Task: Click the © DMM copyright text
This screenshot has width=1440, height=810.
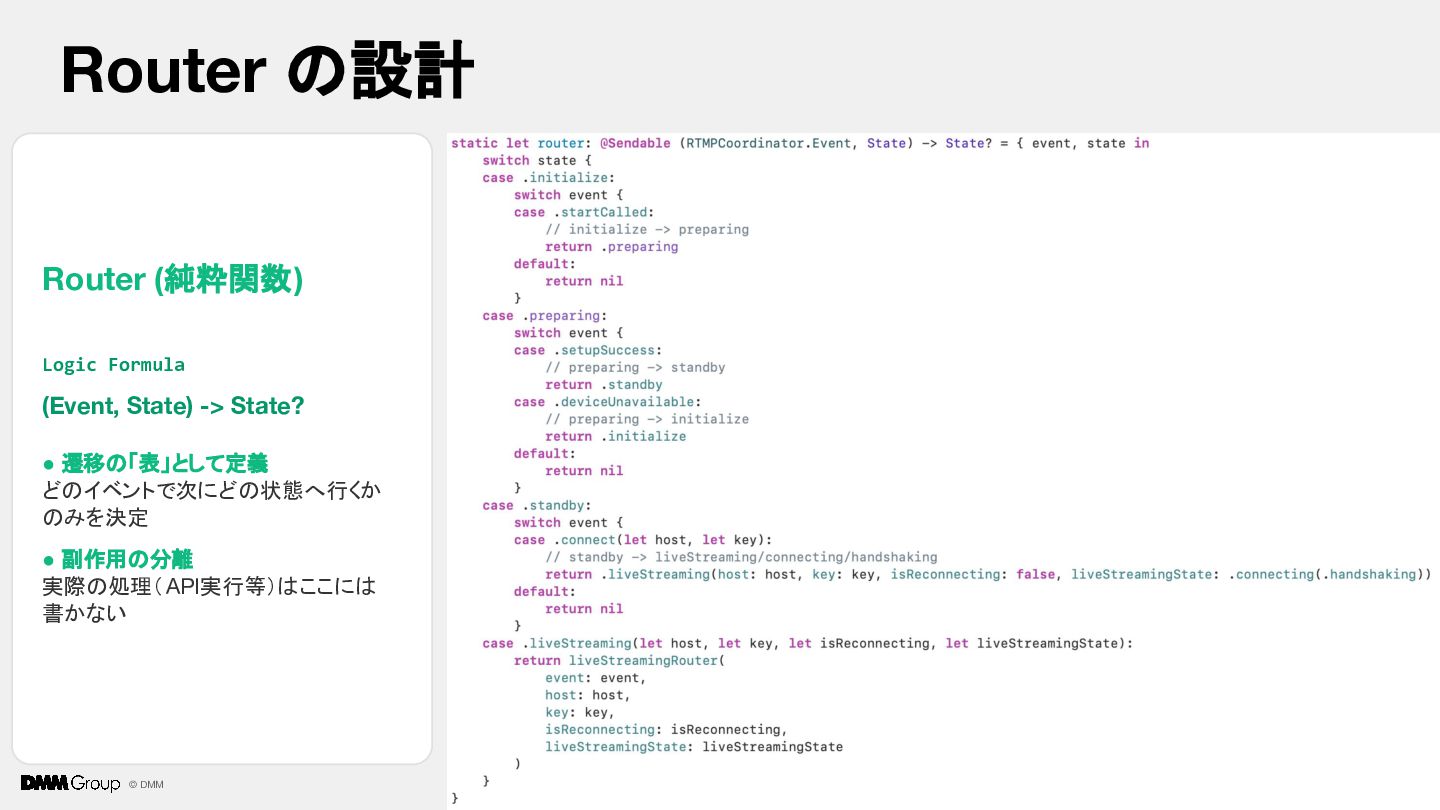Action: coord(146,784)
